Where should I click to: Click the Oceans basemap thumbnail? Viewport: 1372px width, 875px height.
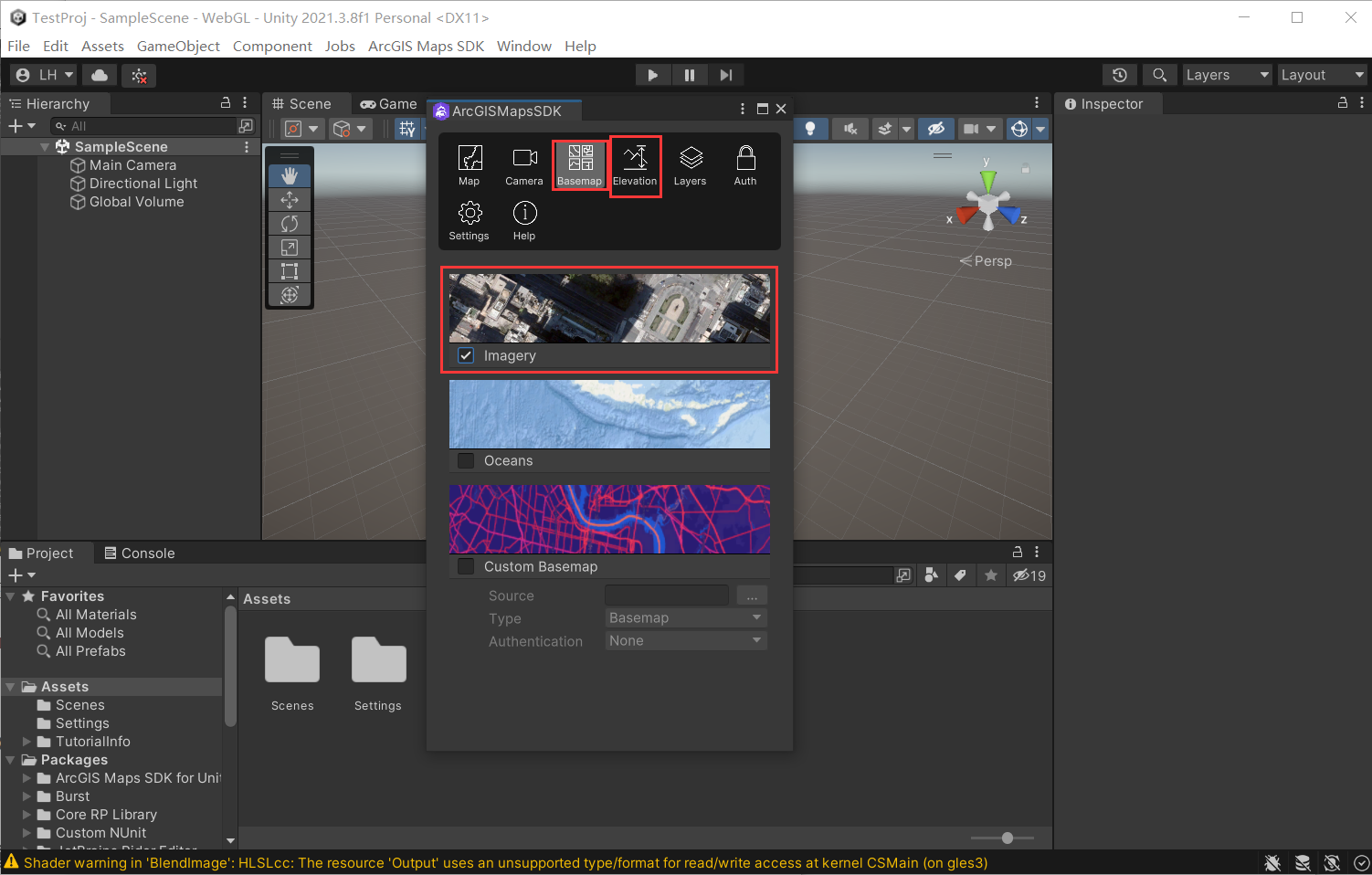point(609,415)
